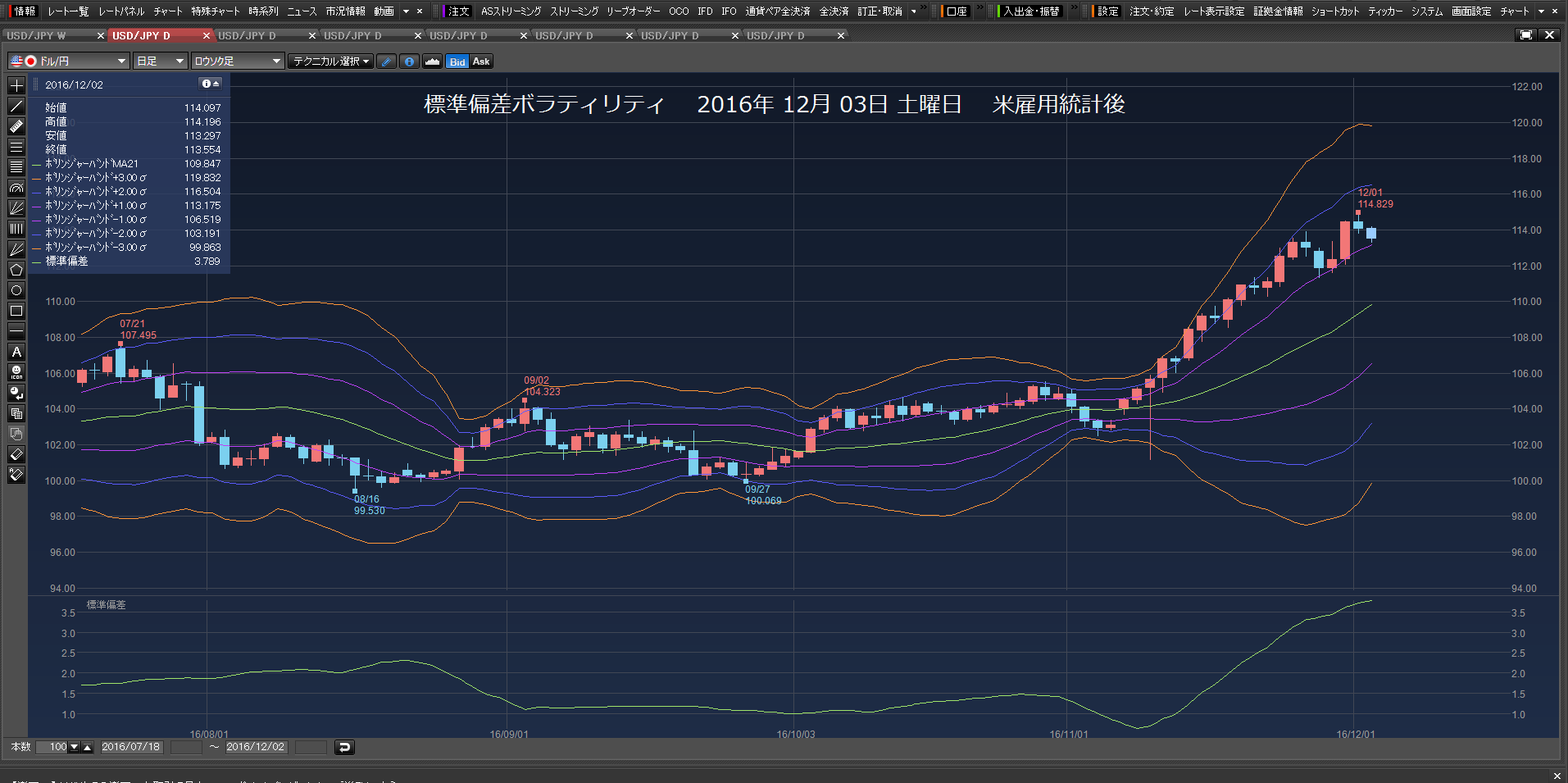Viewport: 1568px width, 783px height.
Task: Select the pentagon polygon shape tool
Action: pos(16,270)
